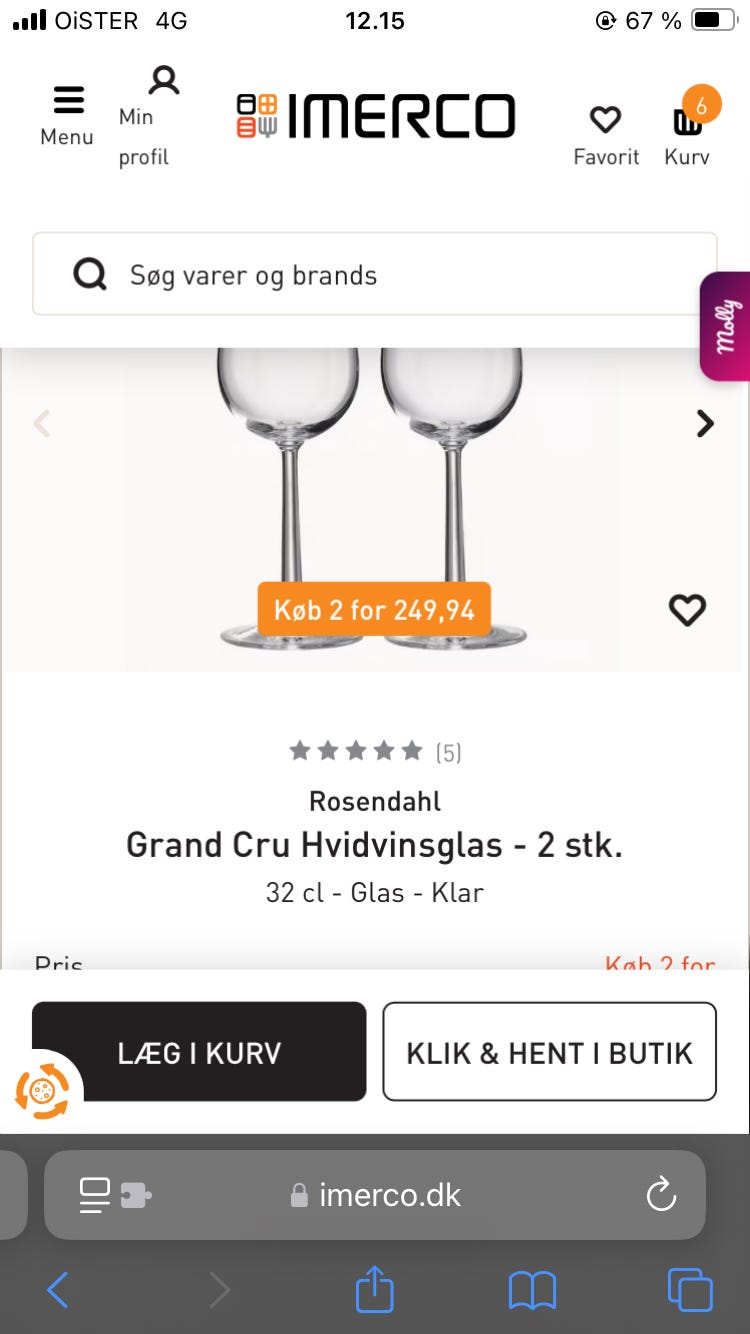Open the Kurv shopping basket

(688, 121)
